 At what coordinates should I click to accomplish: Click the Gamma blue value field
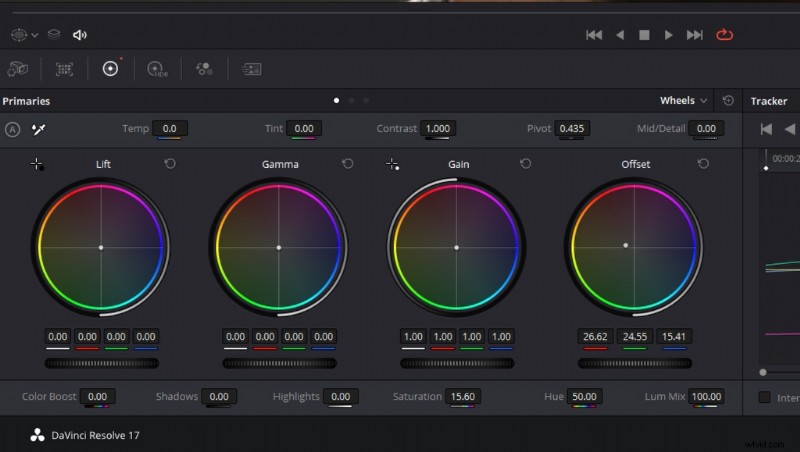click(323, 337)
